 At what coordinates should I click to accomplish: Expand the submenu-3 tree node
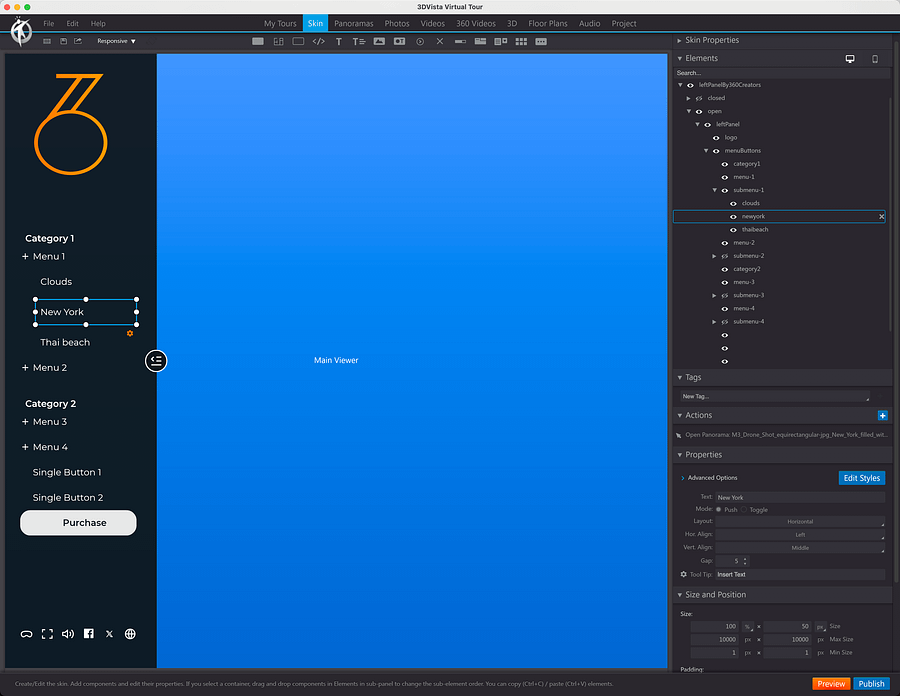[x=714, y=296]
